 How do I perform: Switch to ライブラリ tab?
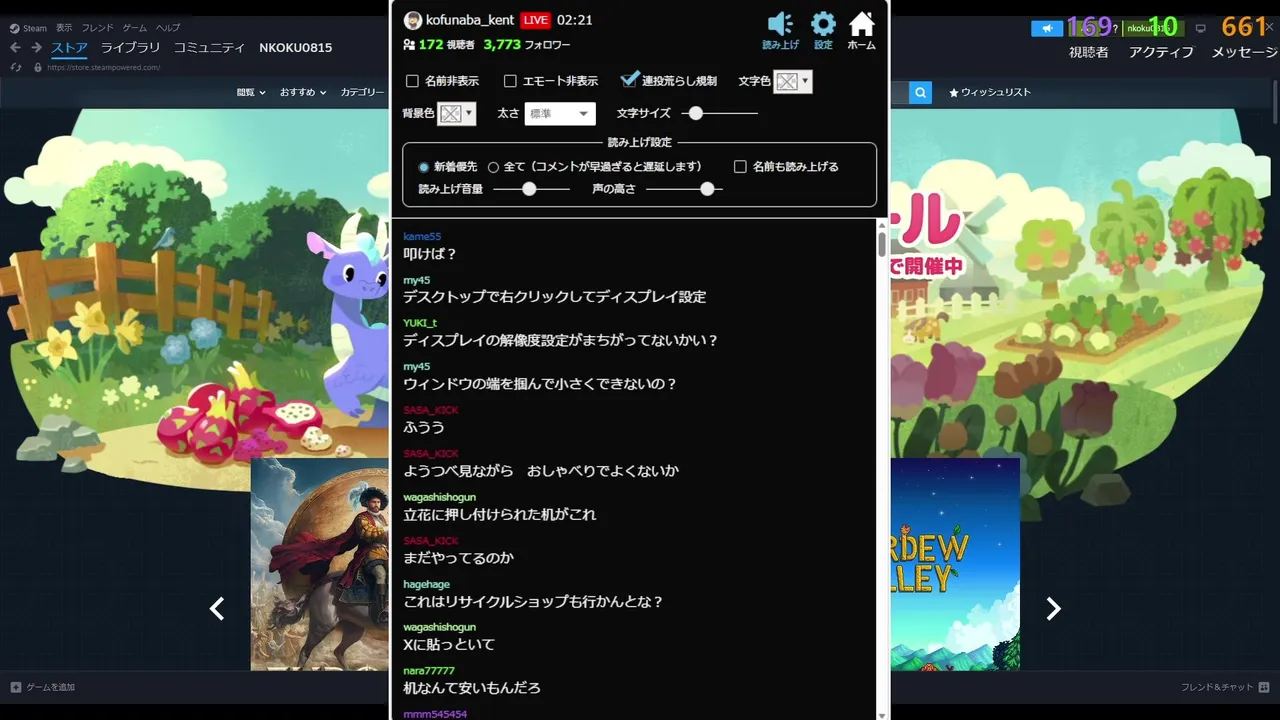coord(130,47)
